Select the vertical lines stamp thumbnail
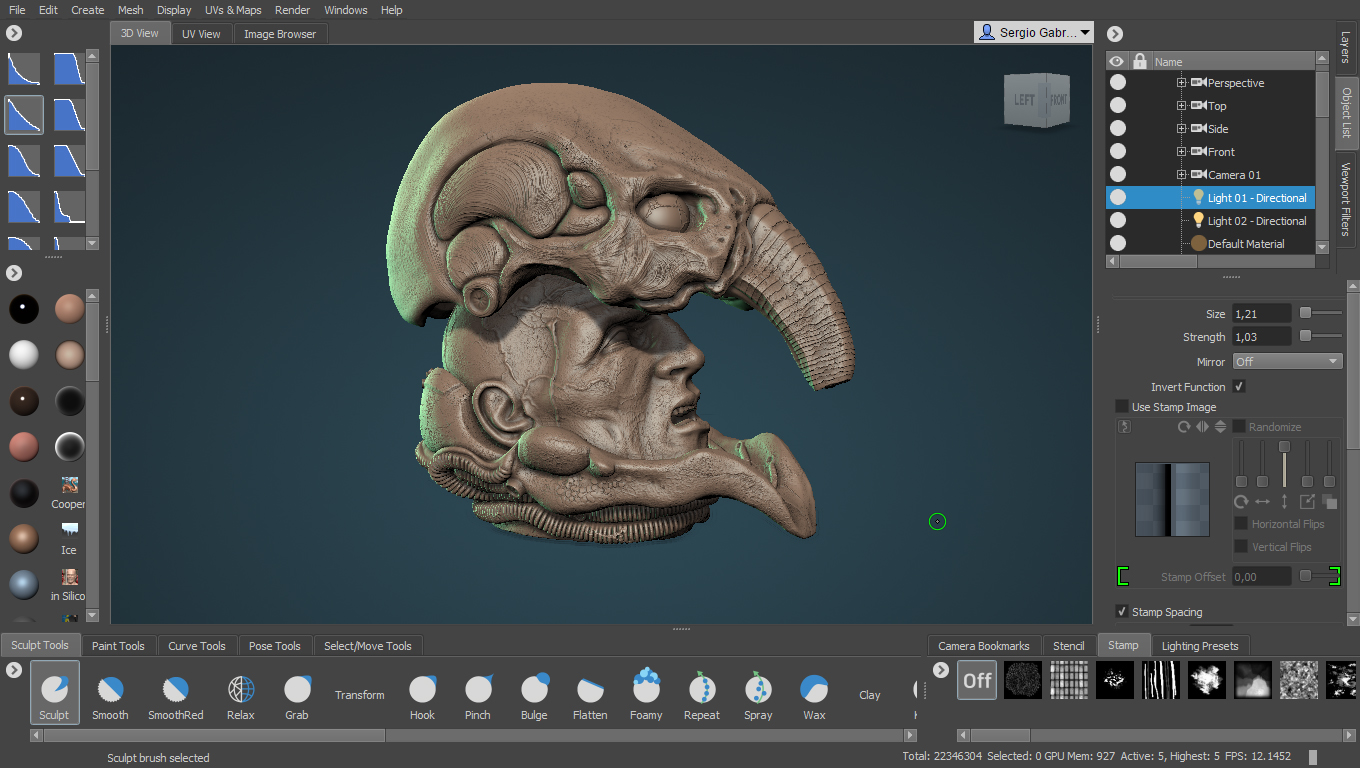The width and height of the screenshot is (1360, 768). pyautogui.click(x=1160, y=680)
